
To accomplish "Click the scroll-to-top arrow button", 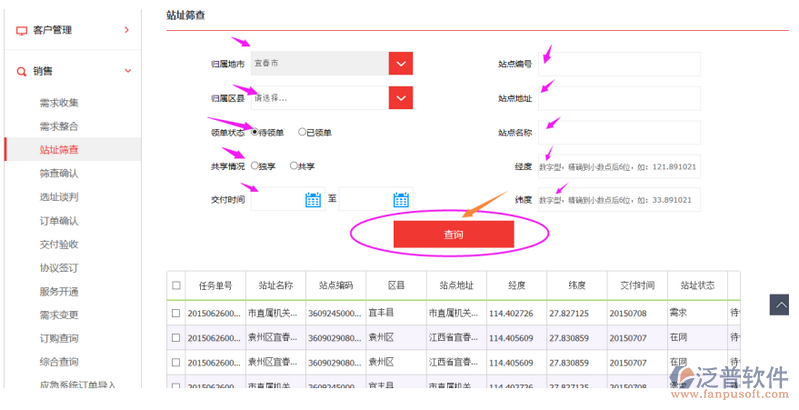I will 779,303.
